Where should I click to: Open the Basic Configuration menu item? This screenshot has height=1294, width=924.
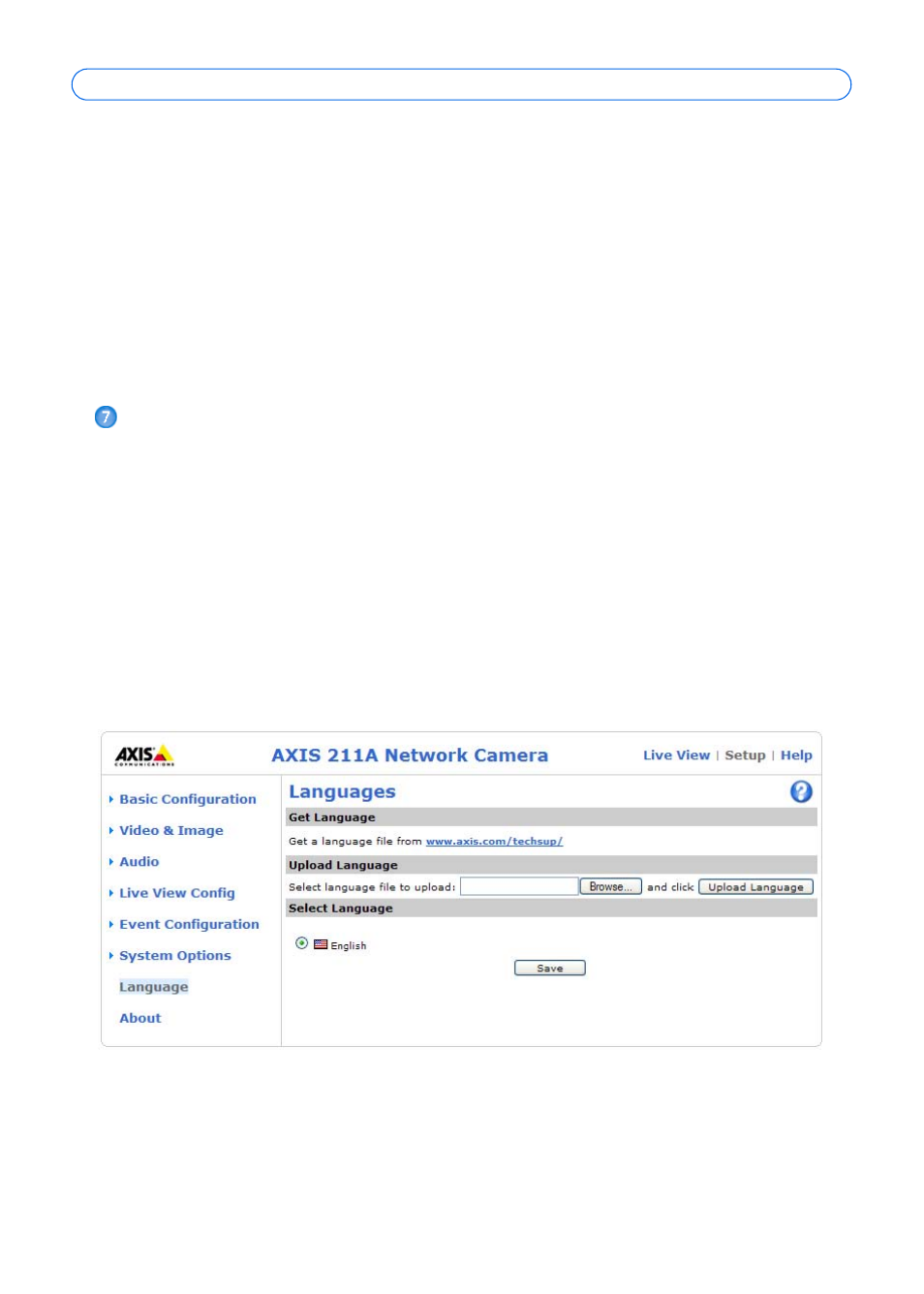tap(188, 799)
